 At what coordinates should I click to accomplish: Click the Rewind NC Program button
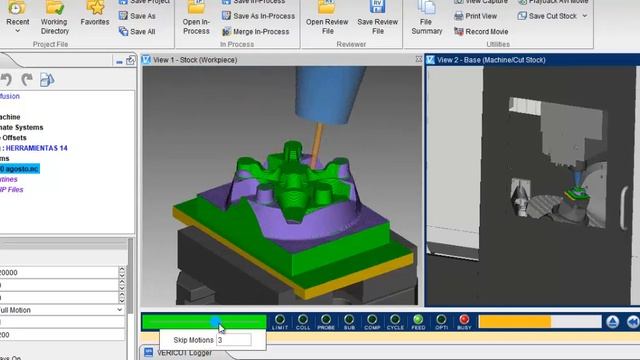tap(633, 322)
